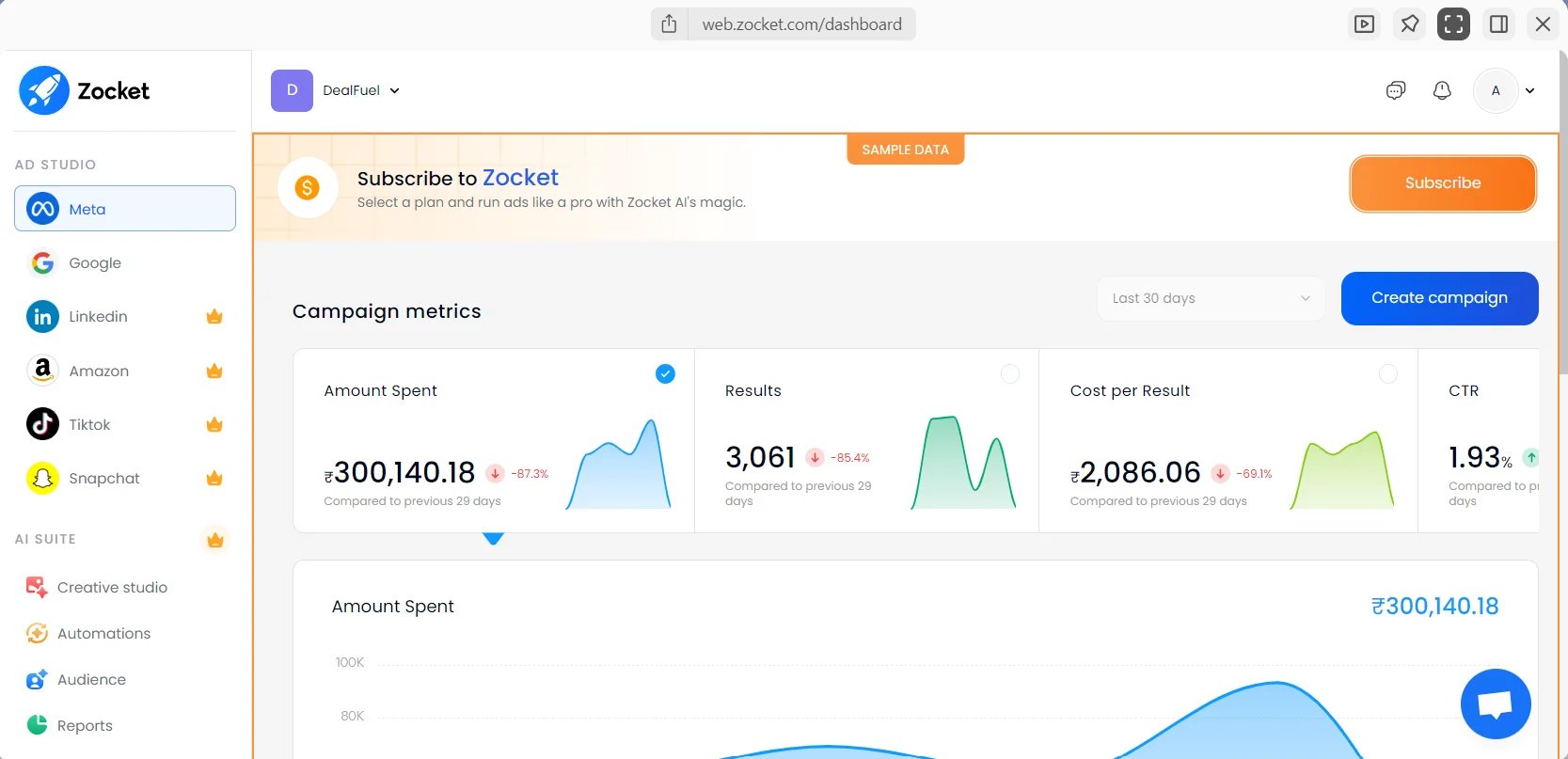Click the Subscribe button
This screenshot has height=759, width=1568.
click(1443, 183)
